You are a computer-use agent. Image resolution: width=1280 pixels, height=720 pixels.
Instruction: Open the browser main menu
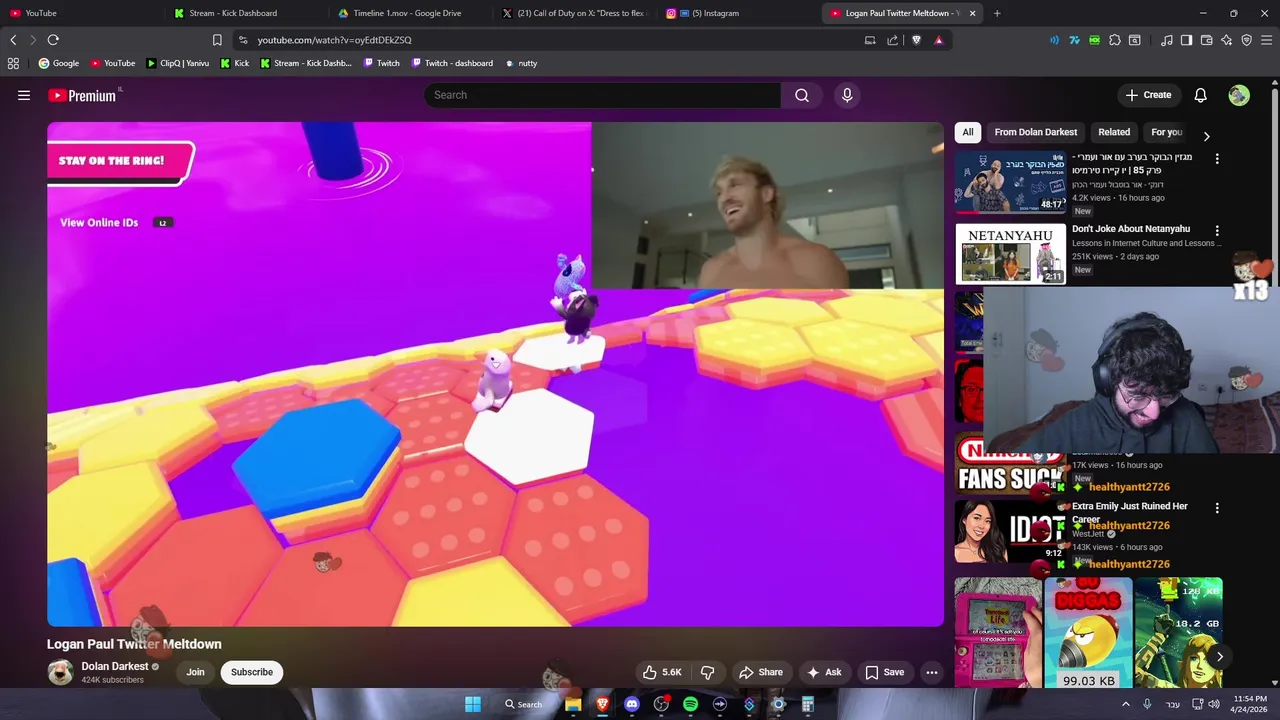coord(1267,40)
